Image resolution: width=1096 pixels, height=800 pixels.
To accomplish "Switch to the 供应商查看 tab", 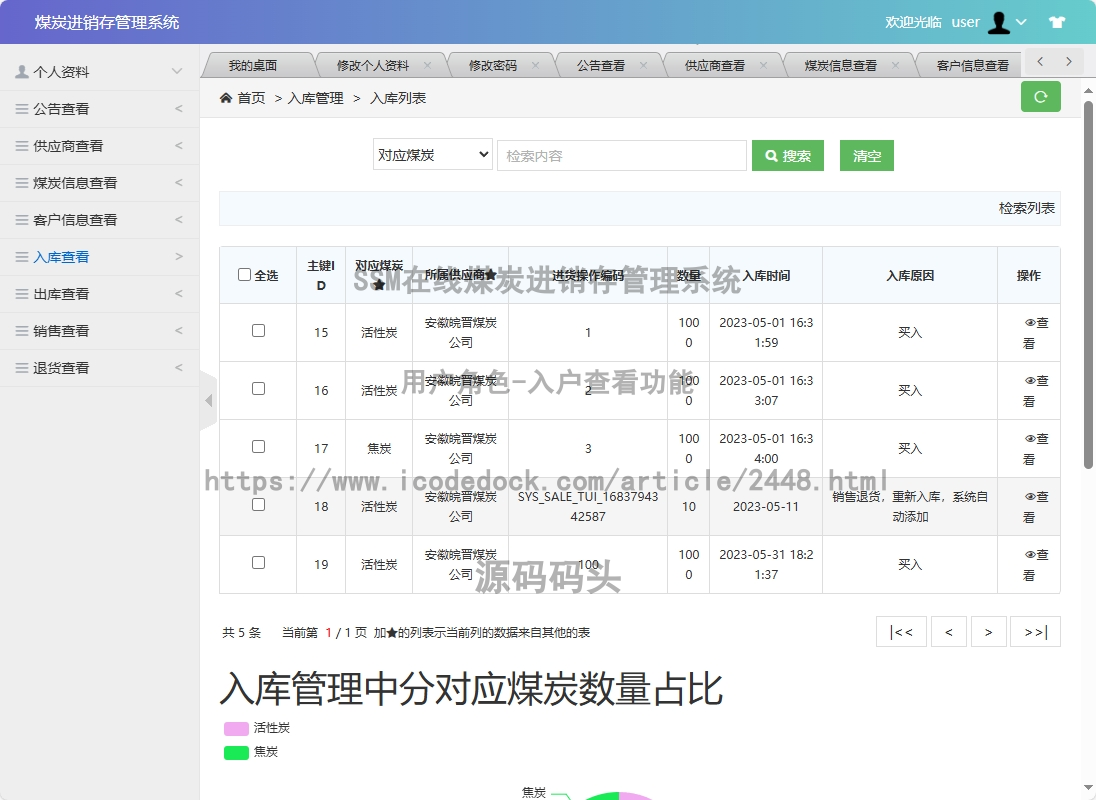I will pos(714,65).
